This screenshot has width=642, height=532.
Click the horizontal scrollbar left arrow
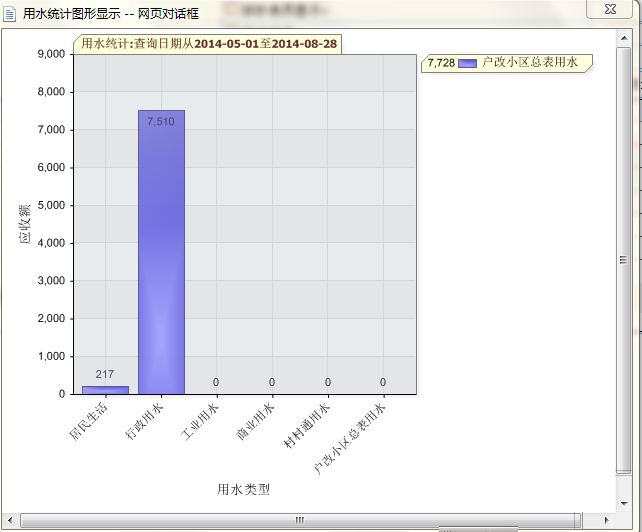click(x=10, y=520)
